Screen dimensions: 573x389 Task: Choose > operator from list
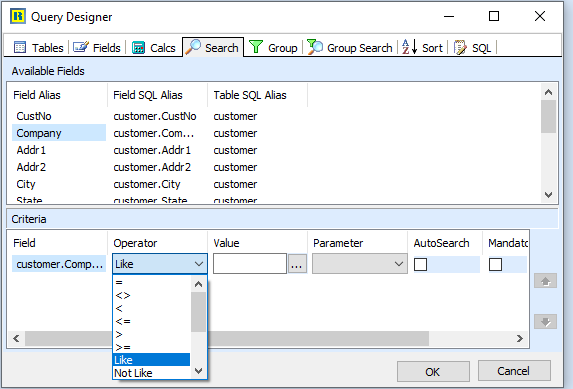(x=152, y=334)
